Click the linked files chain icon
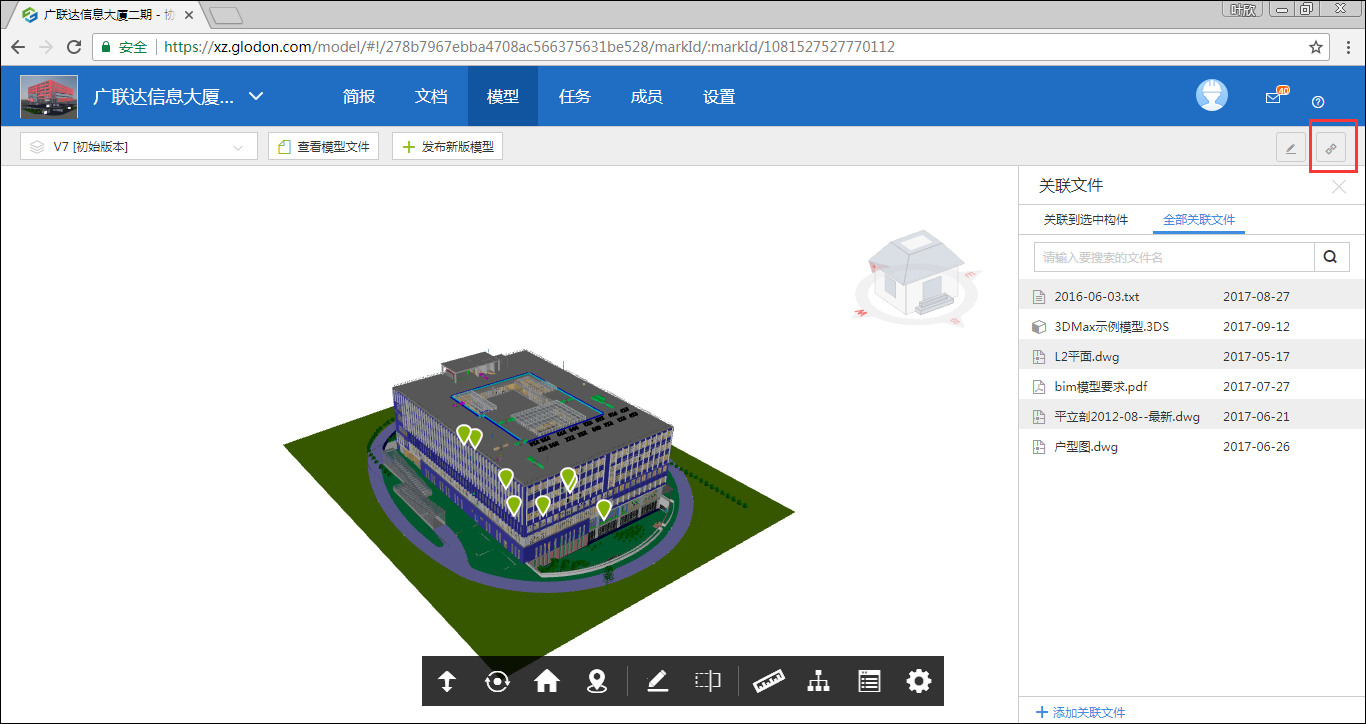 [1331, 148]
